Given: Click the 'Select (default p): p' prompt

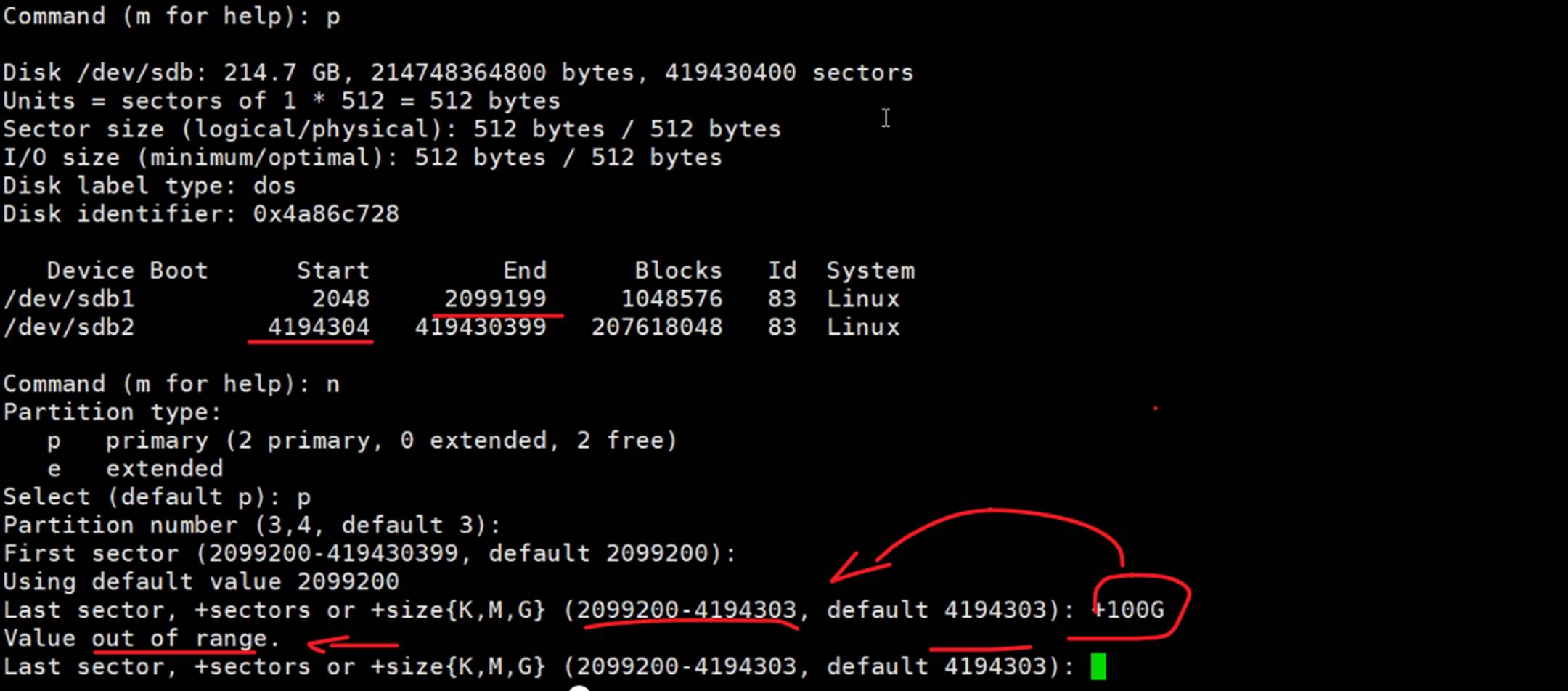Looking at the screenshot, I should [157, 497].
